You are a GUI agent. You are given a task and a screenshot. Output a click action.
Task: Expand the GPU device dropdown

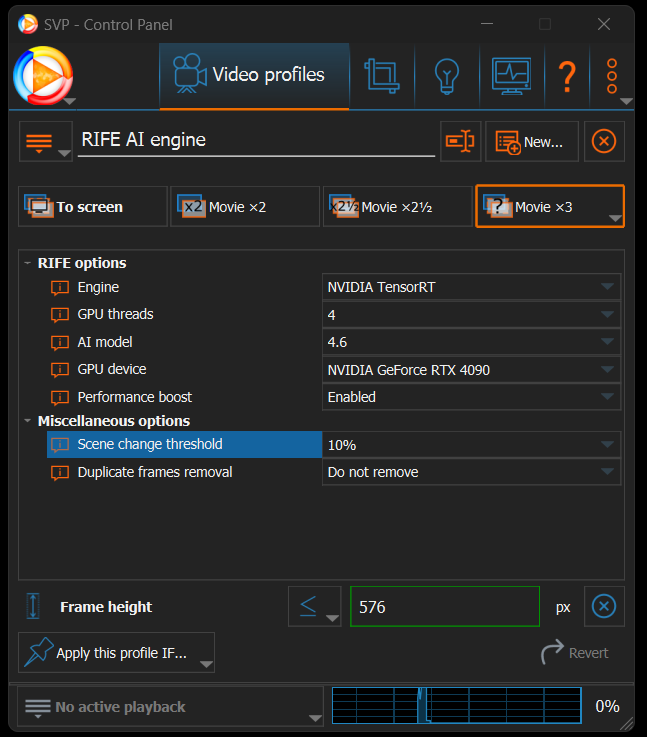tap(471, 370)
